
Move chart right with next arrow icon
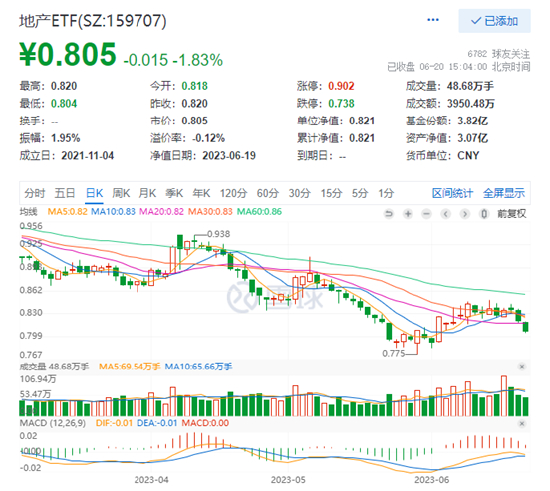point(465,214)
